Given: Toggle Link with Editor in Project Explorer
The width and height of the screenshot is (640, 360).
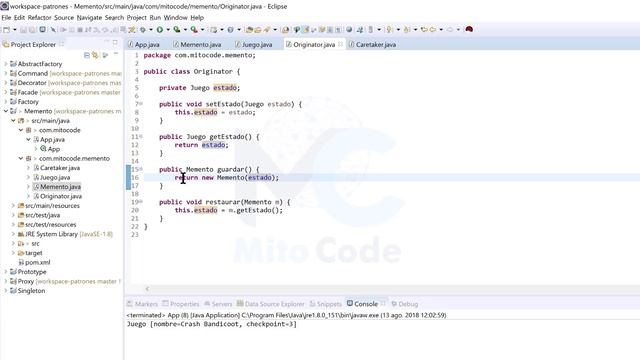Looking at the screenshot, I should [x=95, y=55].
